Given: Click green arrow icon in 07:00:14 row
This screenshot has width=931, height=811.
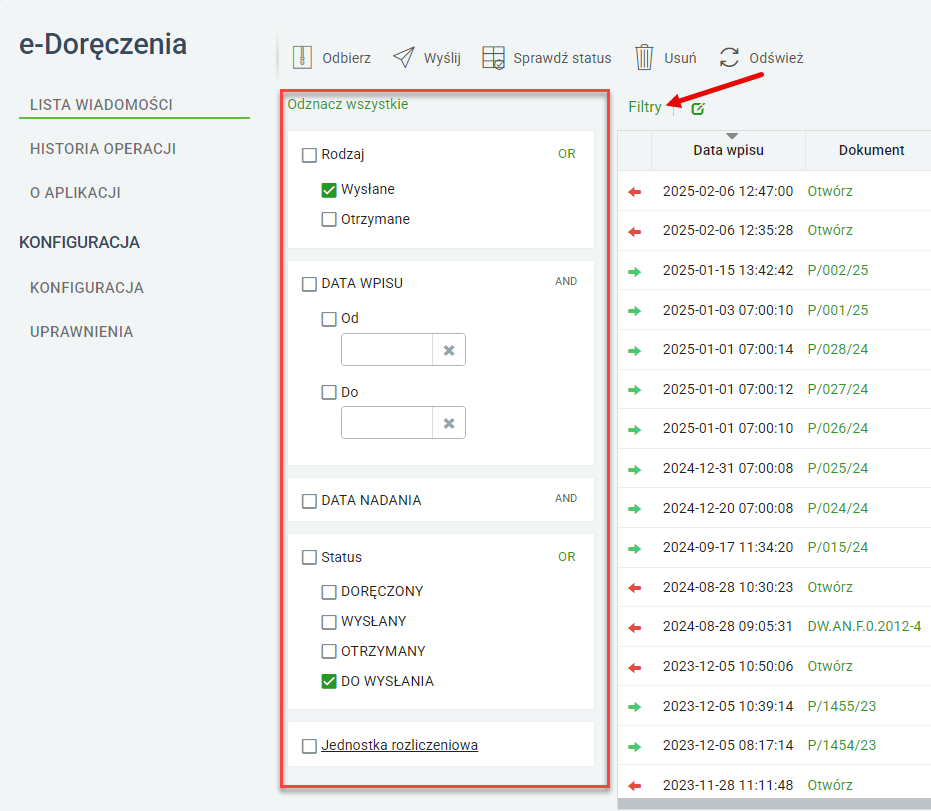Looking at the screenshot, I should (x=635, y=350).
